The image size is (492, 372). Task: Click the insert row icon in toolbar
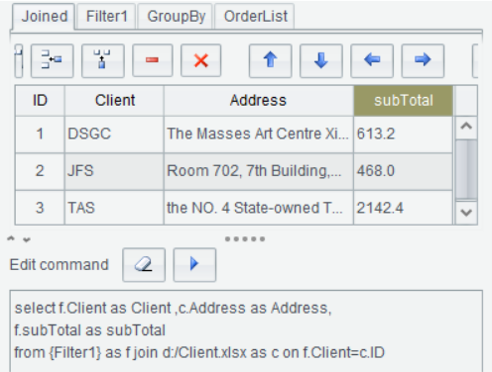point(52,61)
